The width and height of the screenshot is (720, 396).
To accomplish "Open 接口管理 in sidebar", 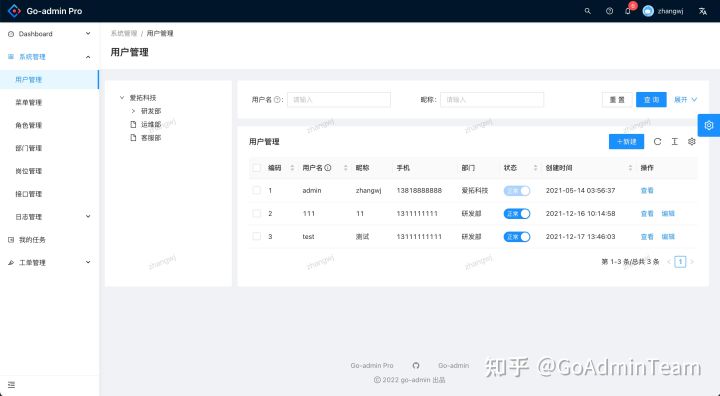I will click(x=49, y=194).
